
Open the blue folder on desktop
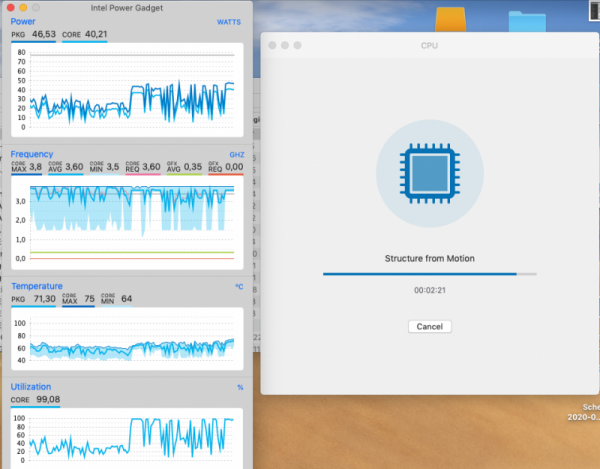click(523, 22)
